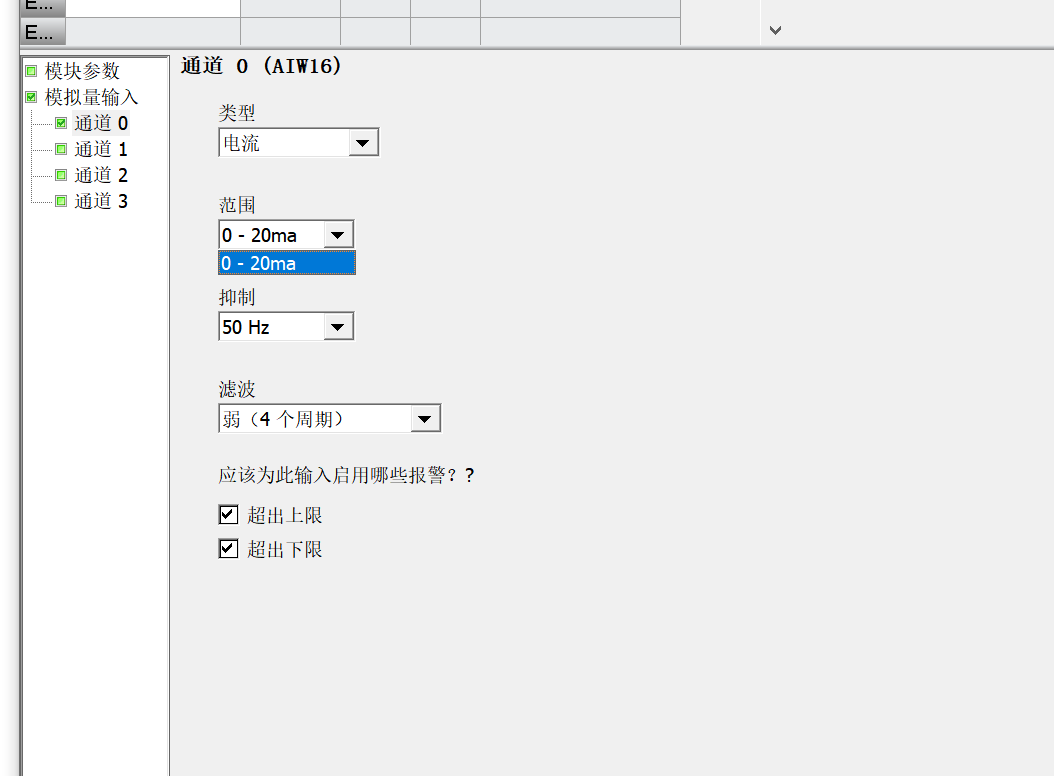
Task: Click the bottom E... row header
Action: click(x=43, y=32)
